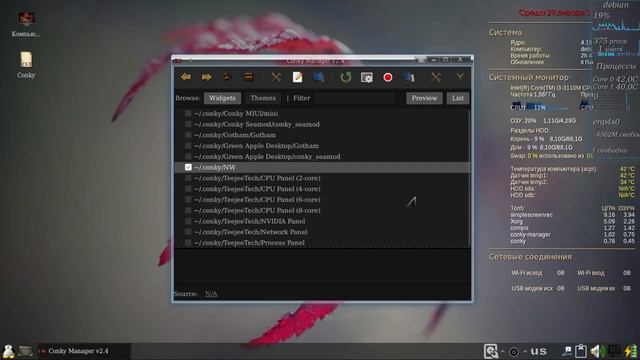Stop the selected widget with stop icon
Viewport: 640px width, 360px height.
click(x=248, y=77)
